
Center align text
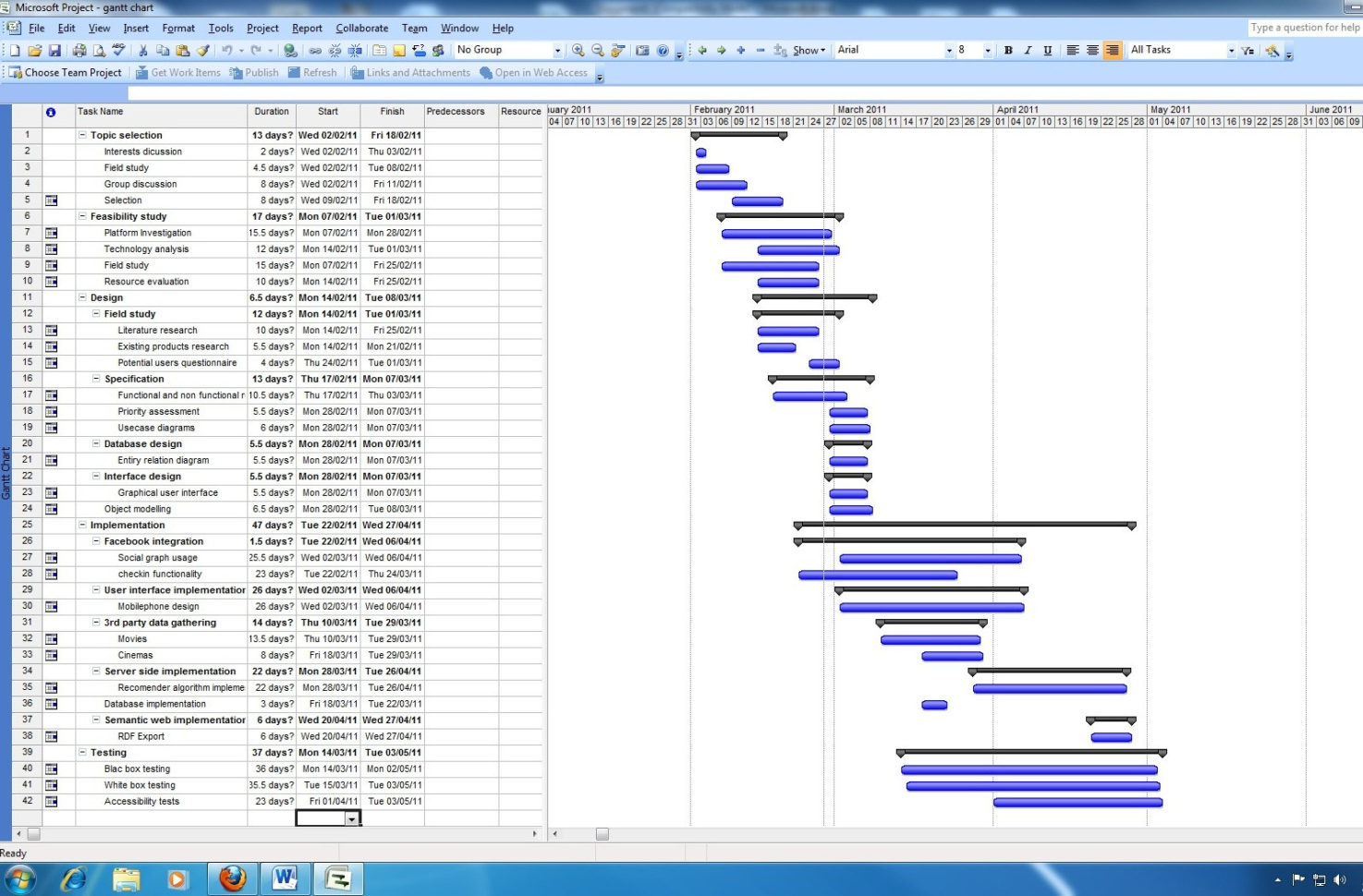point(1092,51)
